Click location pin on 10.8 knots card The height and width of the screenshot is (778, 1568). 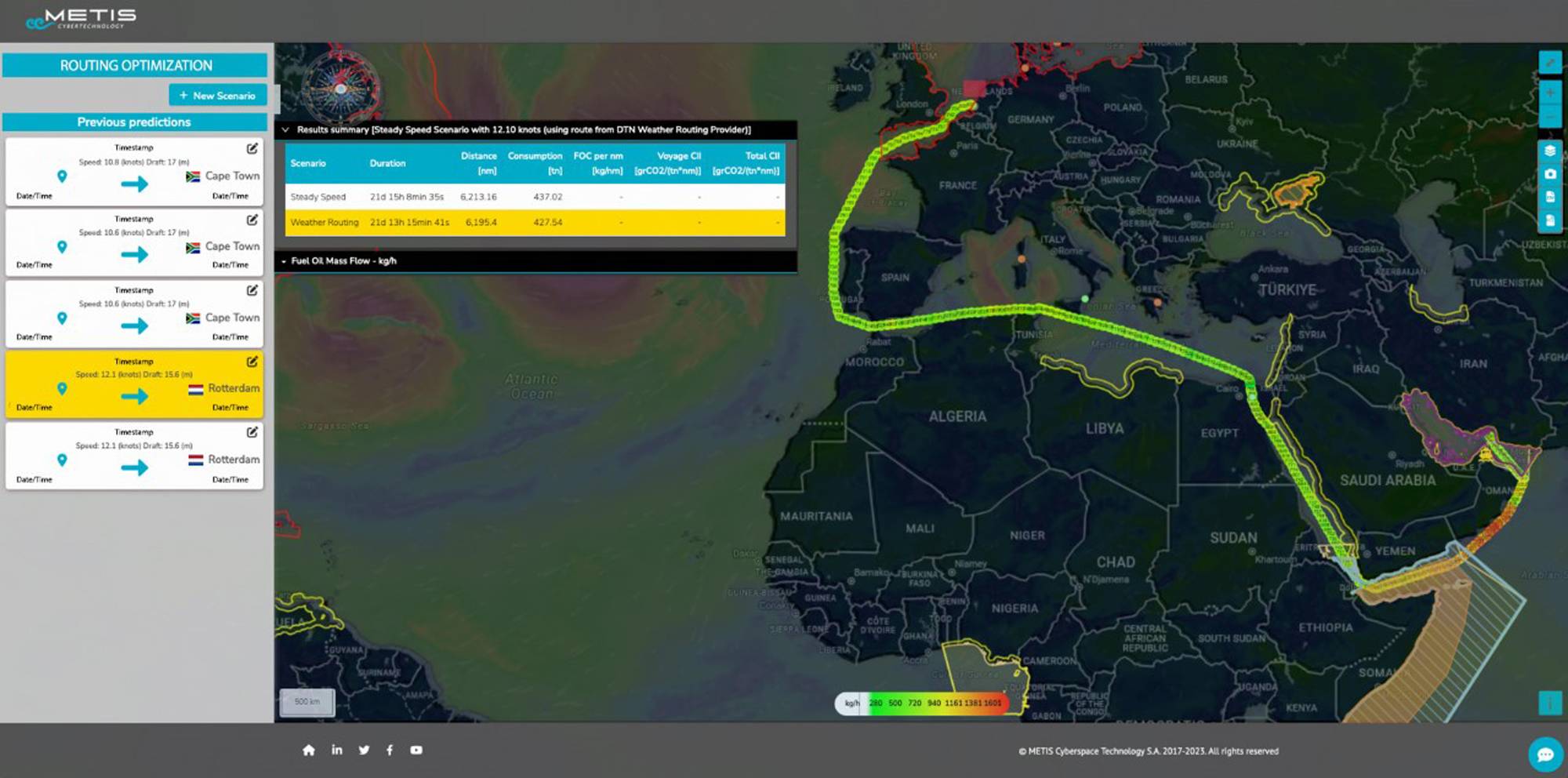[62, 176]
